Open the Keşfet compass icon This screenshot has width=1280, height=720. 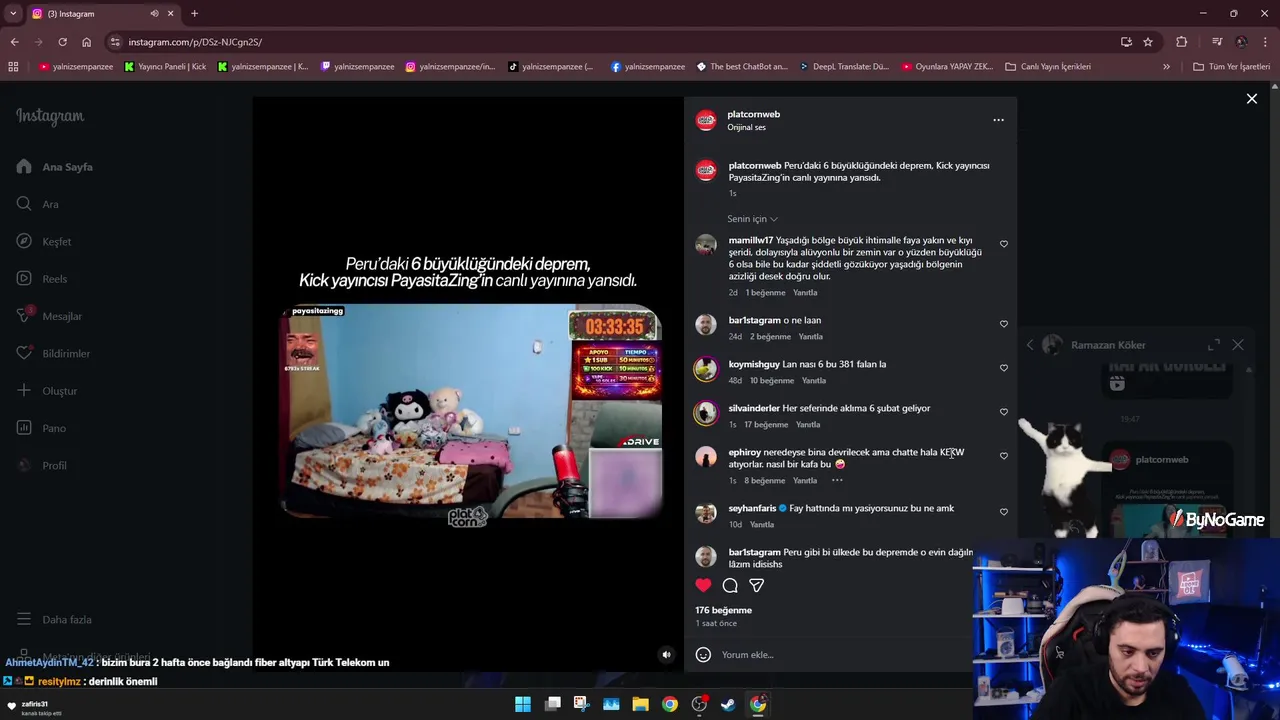[24, 241]
